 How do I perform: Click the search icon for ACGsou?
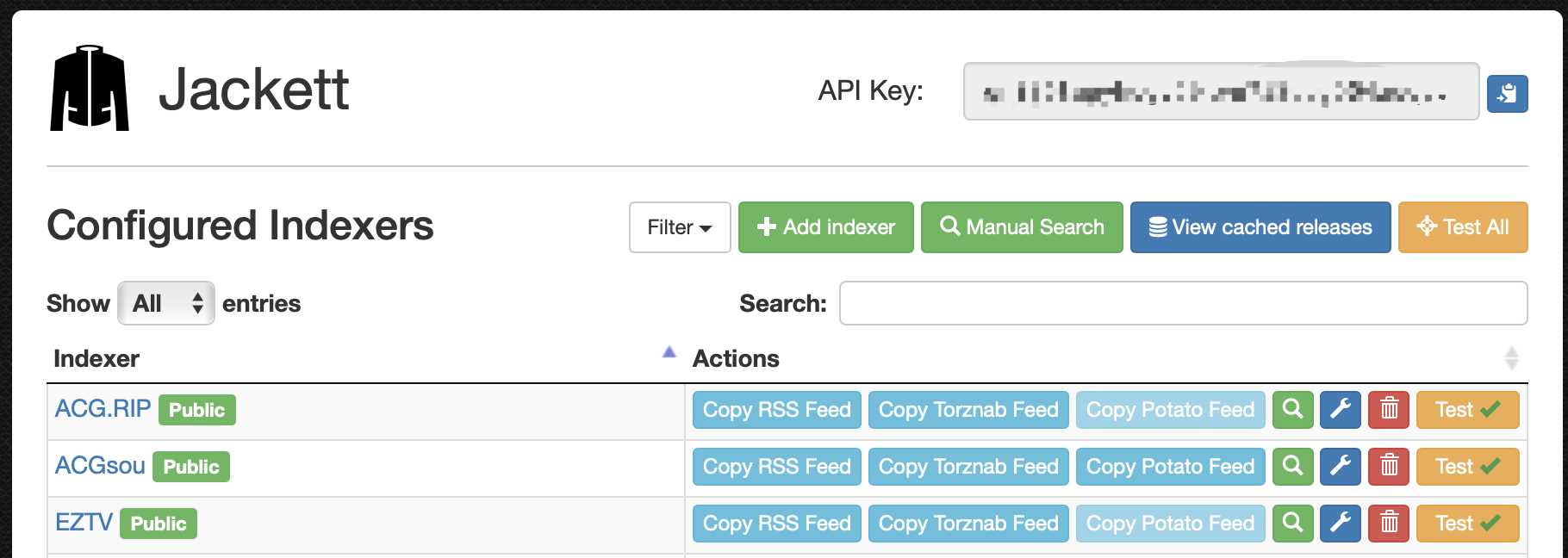1292,467
